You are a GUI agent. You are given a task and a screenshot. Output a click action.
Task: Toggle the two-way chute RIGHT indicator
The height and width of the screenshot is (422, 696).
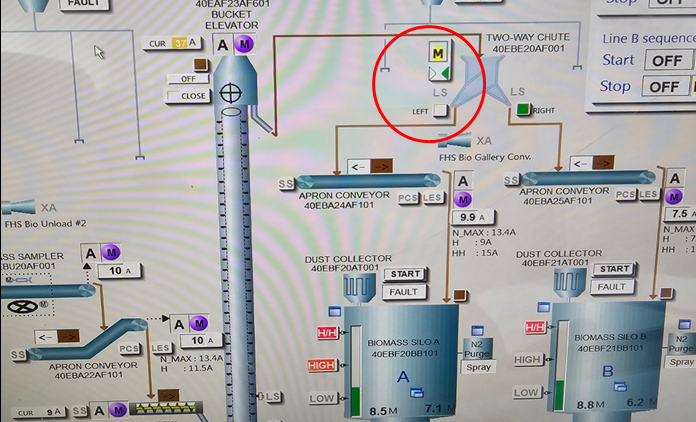pos(522,110)
